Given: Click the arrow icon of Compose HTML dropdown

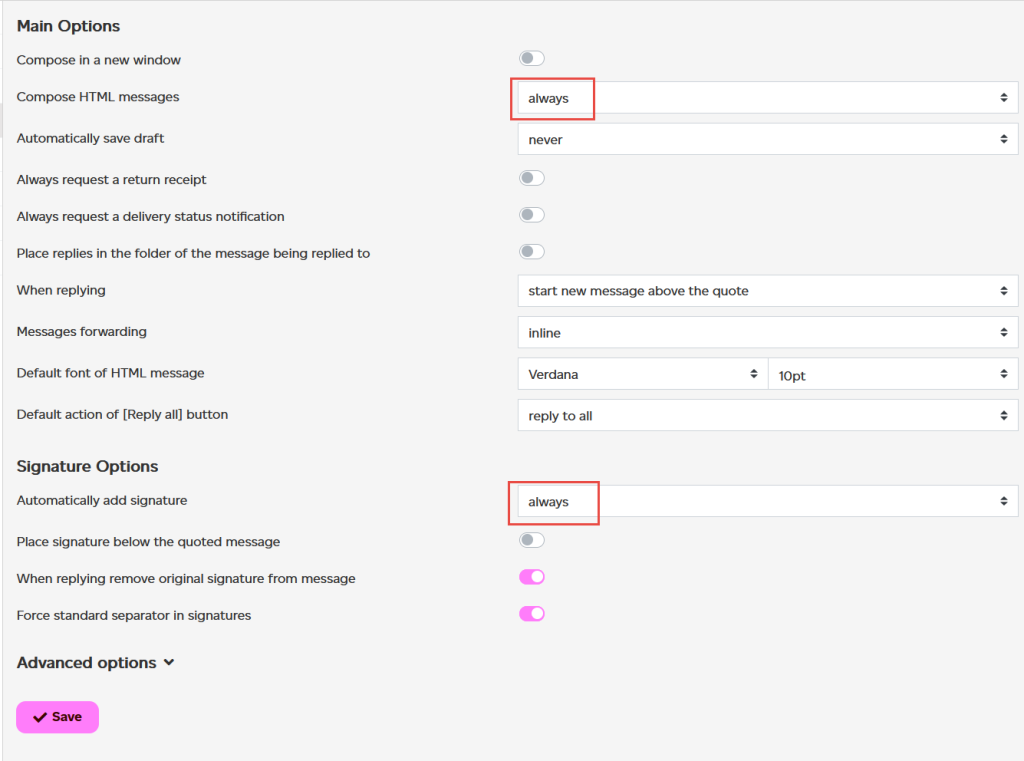Looking at the screenshot, I should click(x=1004, y=98).
